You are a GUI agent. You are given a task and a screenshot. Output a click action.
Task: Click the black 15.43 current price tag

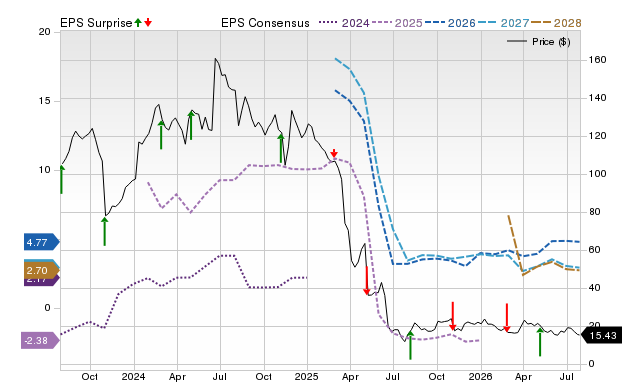coord(601,335)
